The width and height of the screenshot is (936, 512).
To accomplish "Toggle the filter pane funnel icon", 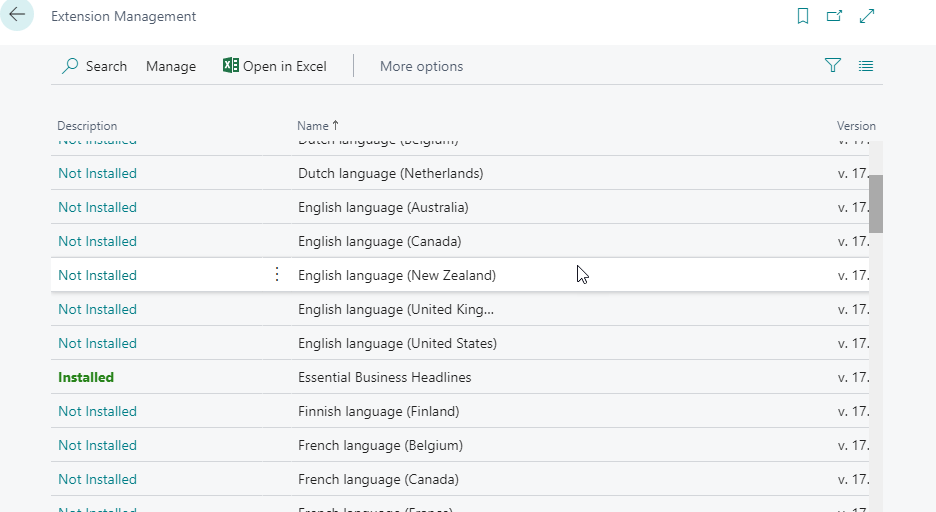I will [x=833, y=66].
